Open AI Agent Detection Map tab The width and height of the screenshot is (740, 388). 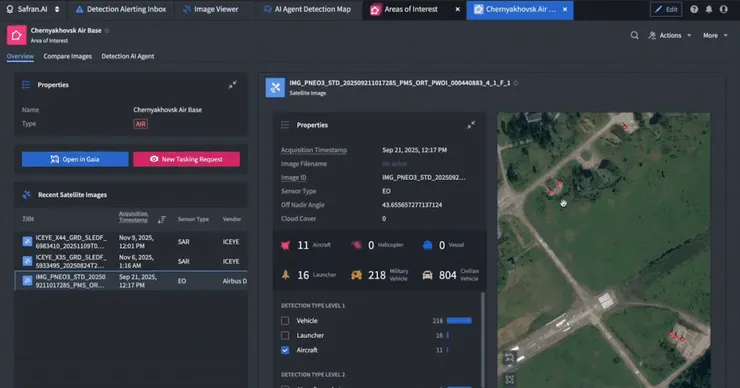point(307,9)
